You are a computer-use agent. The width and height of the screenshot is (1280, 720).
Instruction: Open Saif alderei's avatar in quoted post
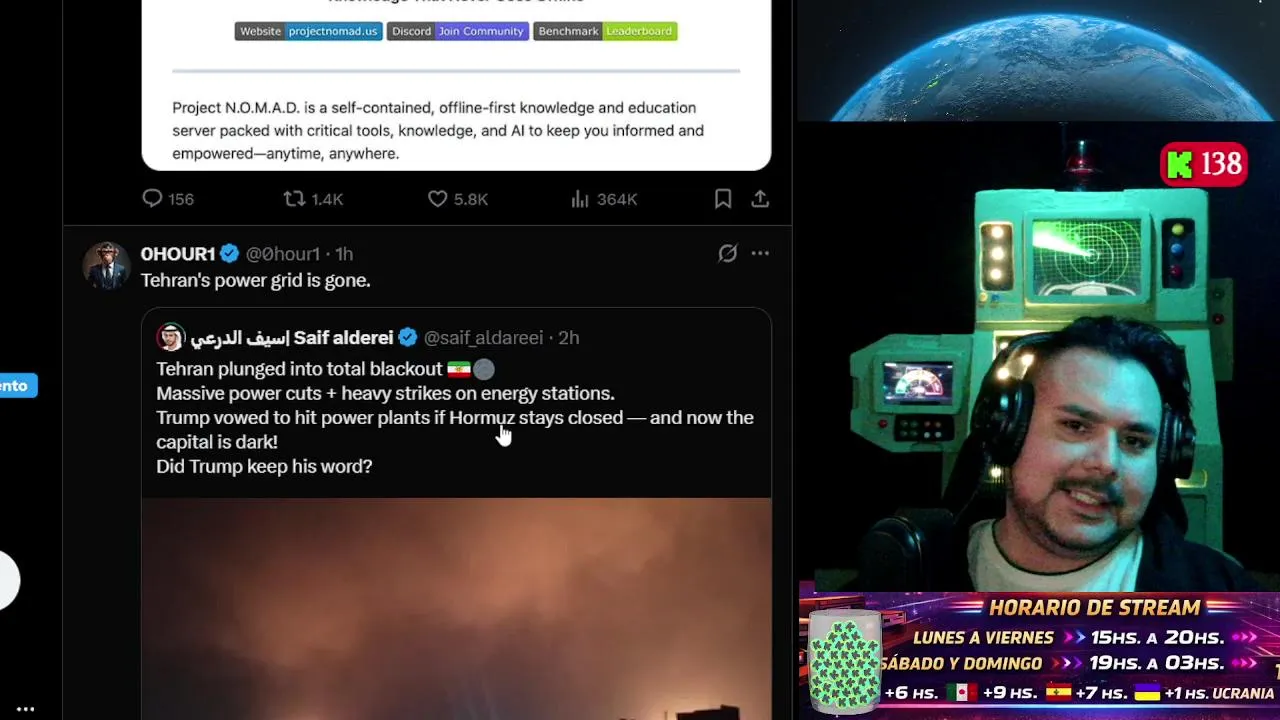pyautogui.click(x=171, y=337)
